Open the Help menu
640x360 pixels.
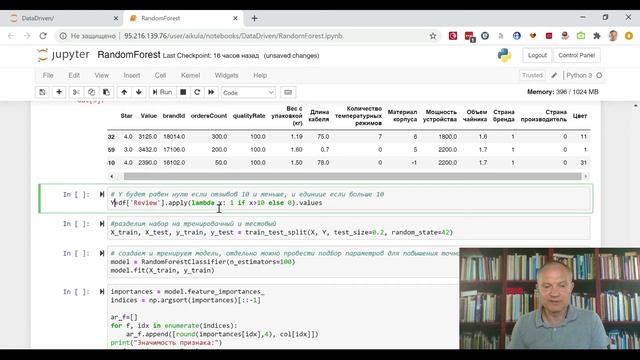(260, 76)
